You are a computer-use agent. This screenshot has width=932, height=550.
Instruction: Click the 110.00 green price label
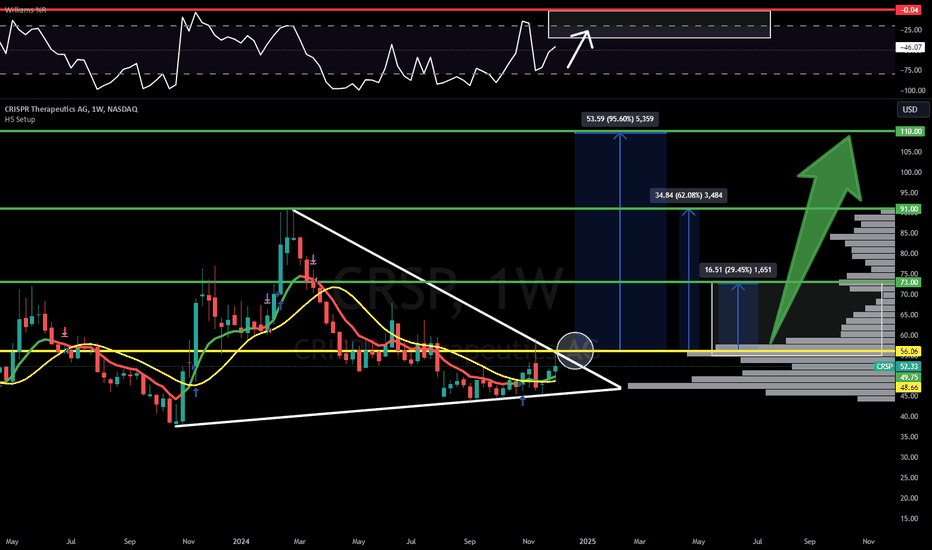coord(910,131)
